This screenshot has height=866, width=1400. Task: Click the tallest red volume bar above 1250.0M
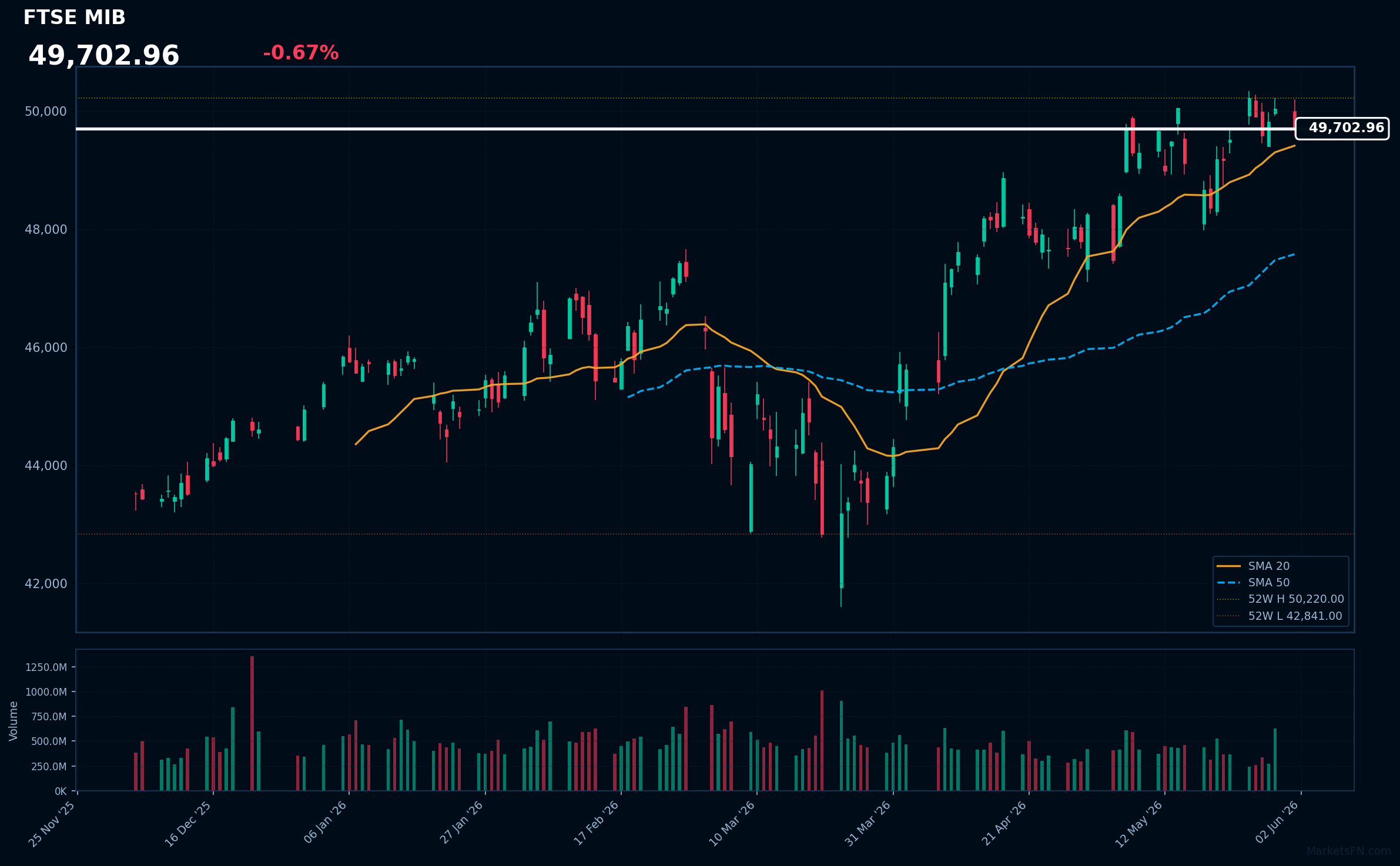click(252, 723)
